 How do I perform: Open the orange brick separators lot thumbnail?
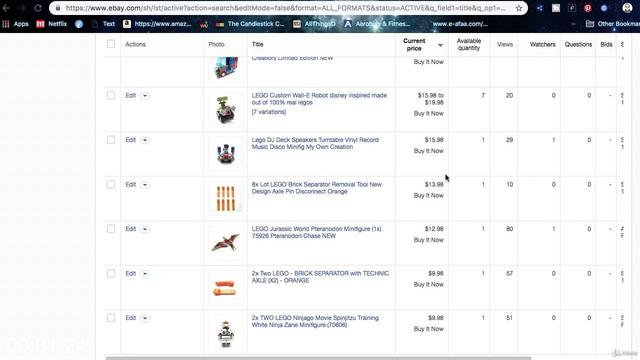[225, 198]
